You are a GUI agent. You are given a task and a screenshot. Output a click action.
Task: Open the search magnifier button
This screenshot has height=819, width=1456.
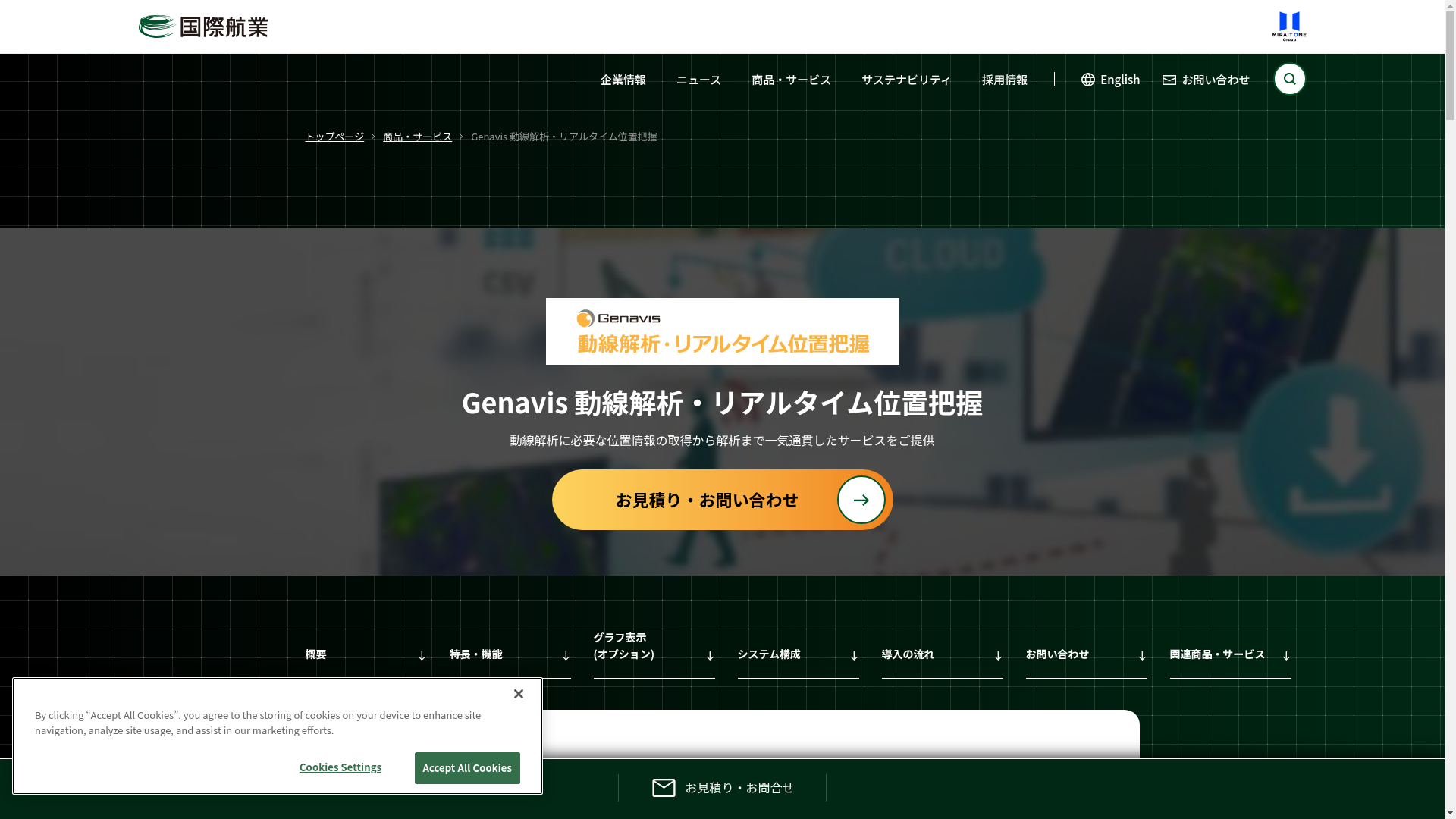[x=1289, y=79]
